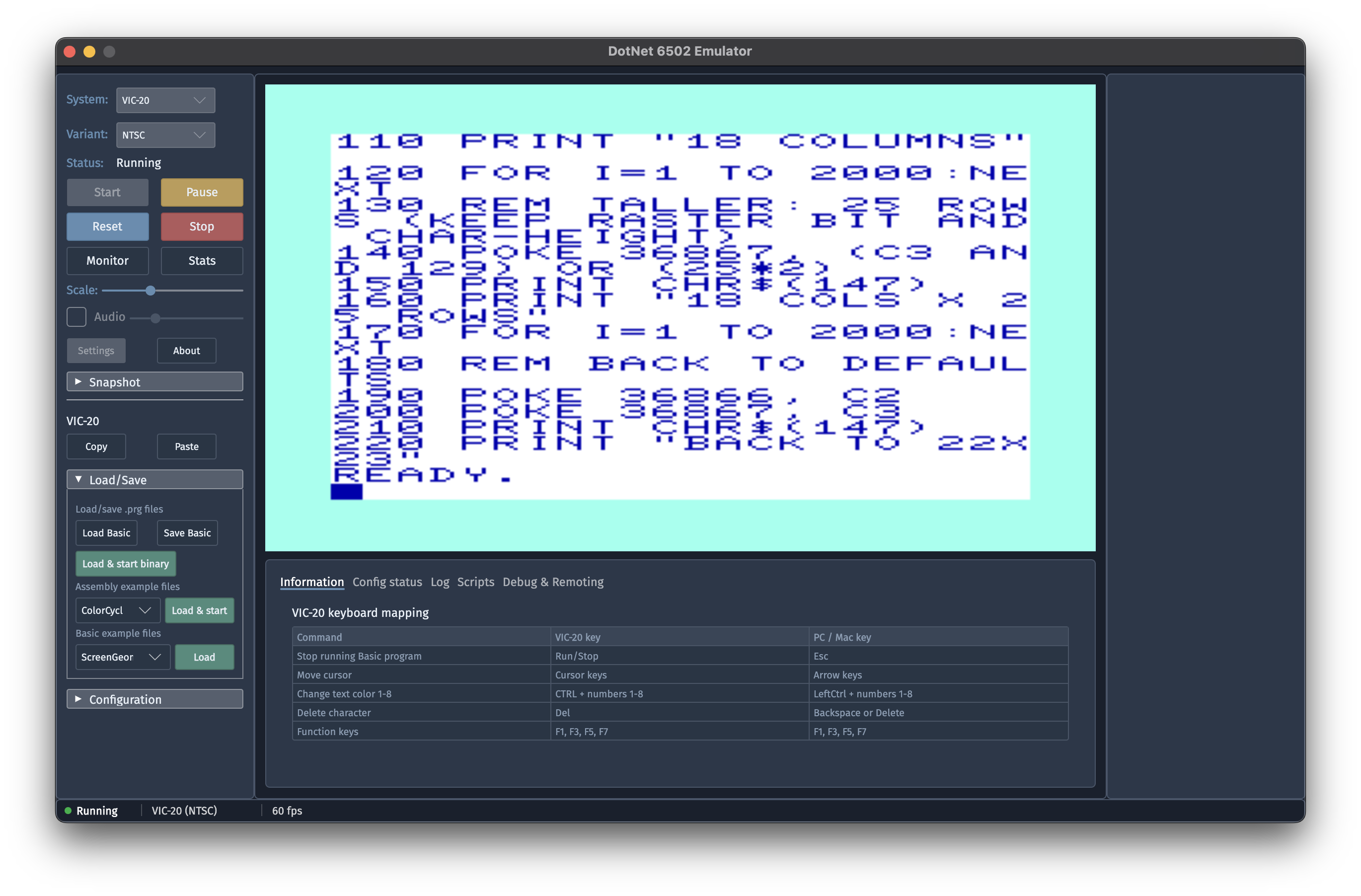Open the Log tab
This screenshot has width=1361, height=896.
click(x=440, y=582)
